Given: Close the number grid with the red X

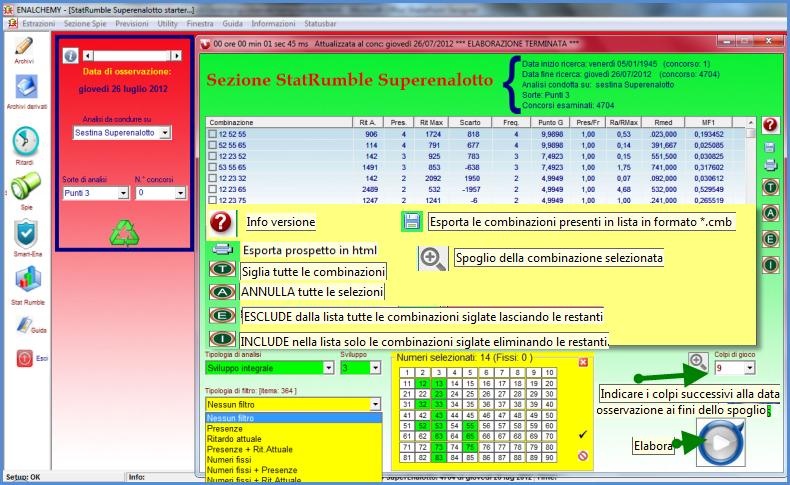Looking at the screenshot, I should pyautogui.click(x=583, y=362).
